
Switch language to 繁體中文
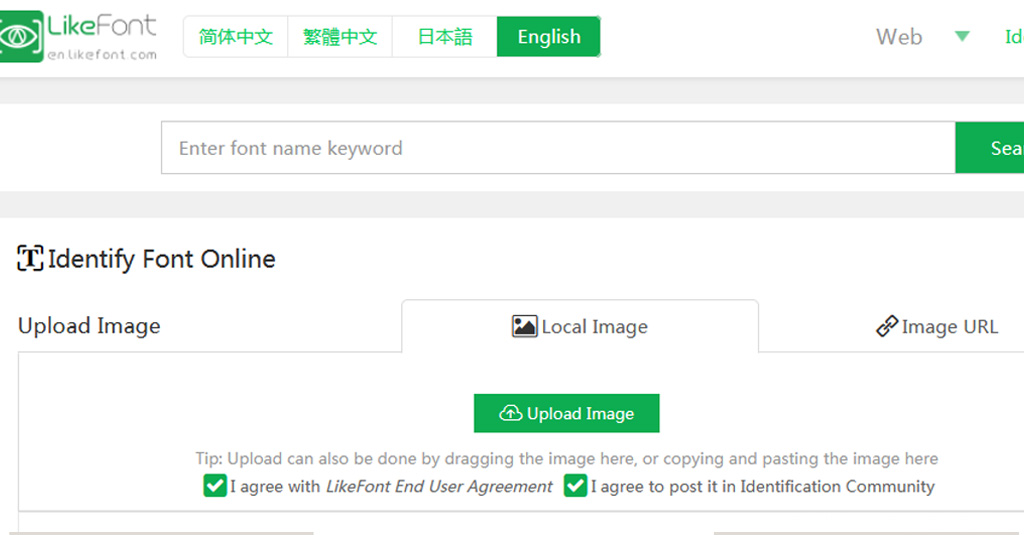click(x=340, y=37)
